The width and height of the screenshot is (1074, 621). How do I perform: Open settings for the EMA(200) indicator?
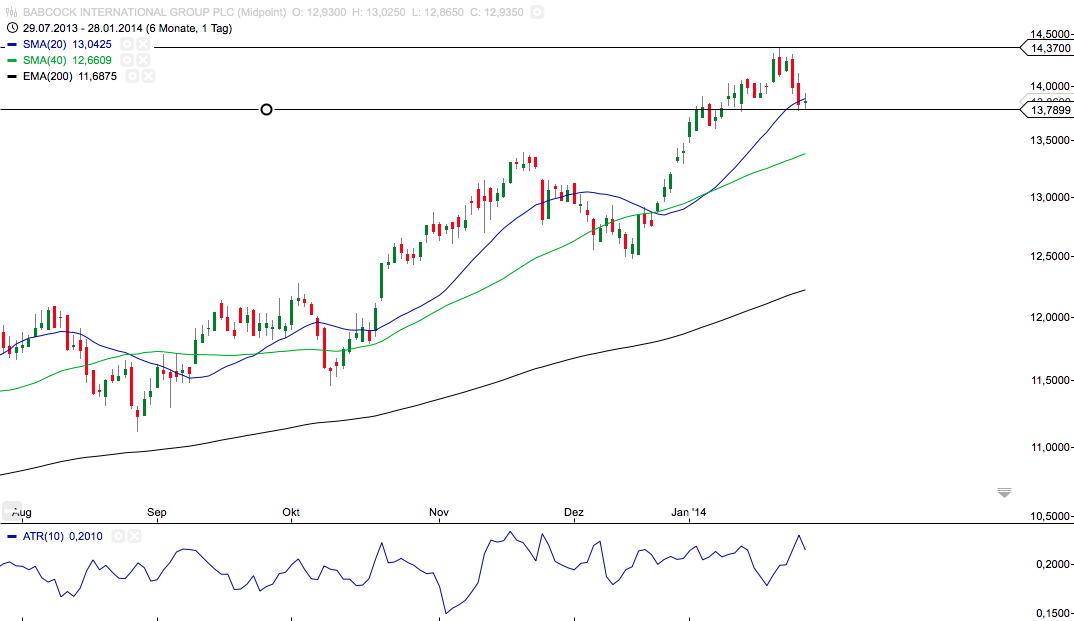[132, 76]
